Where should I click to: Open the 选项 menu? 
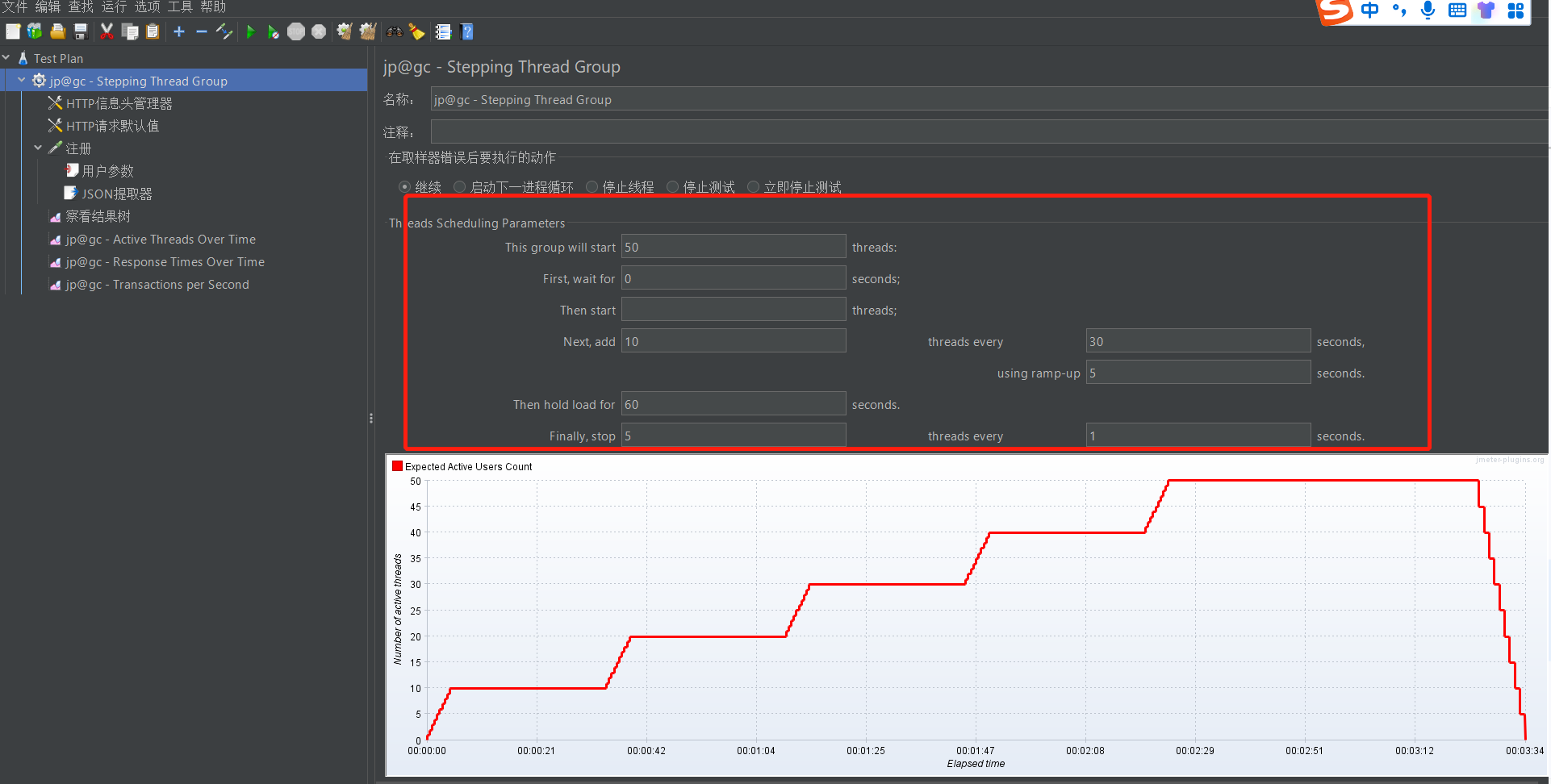coord(147,7)
